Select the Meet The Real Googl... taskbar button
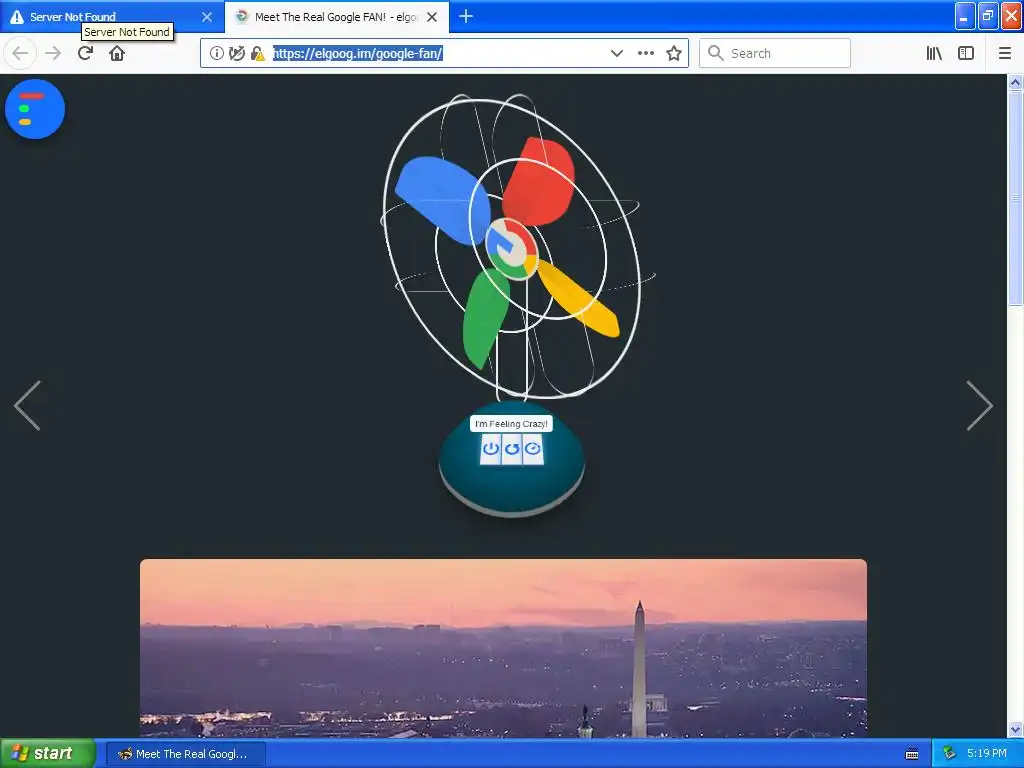This screenshot has height=768, width=1024. click(x=185, y=754)
